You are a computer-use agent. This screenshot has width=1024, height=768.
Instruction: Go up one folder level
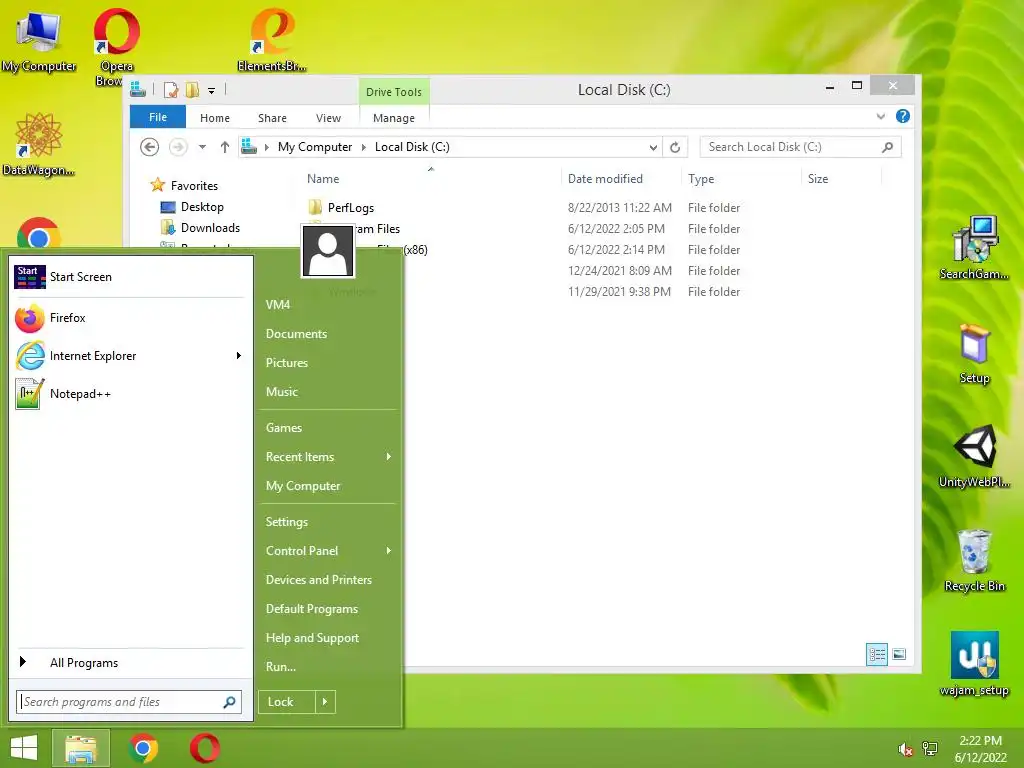click(x=225, y=147)
